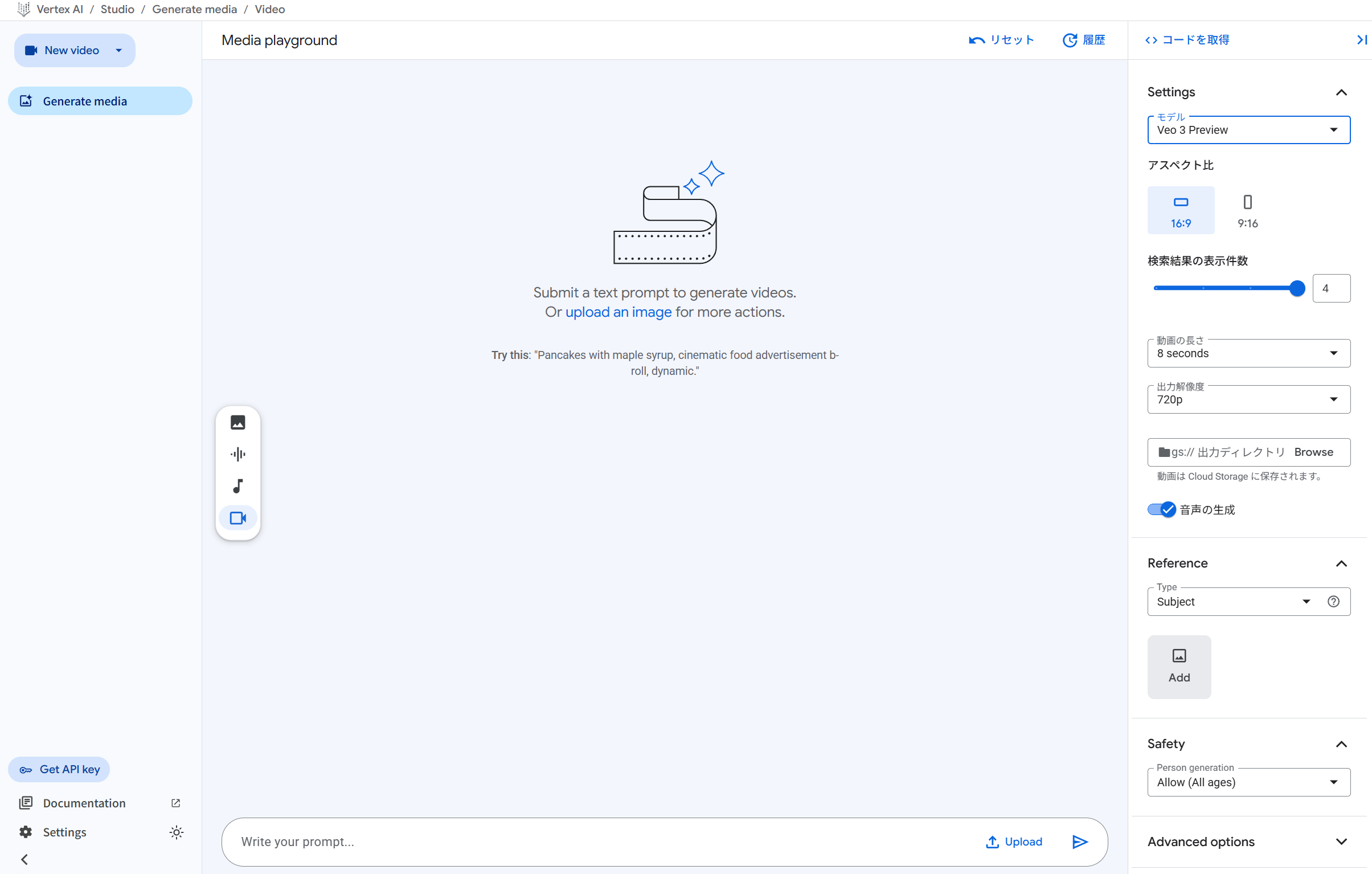Choose the 9:16 aspect ratio option
This screenshot has height=874, width=1372.
(x=1247, y=210)
